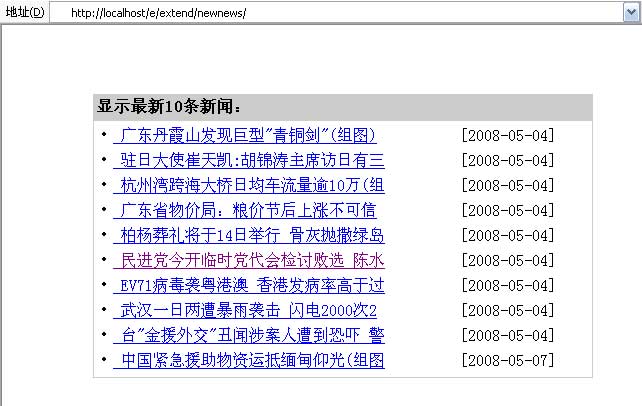Open the 广东省物价局 grain price link
This screenshot has width=642, height=406.
pyautogui.click(x=245, y=210)
